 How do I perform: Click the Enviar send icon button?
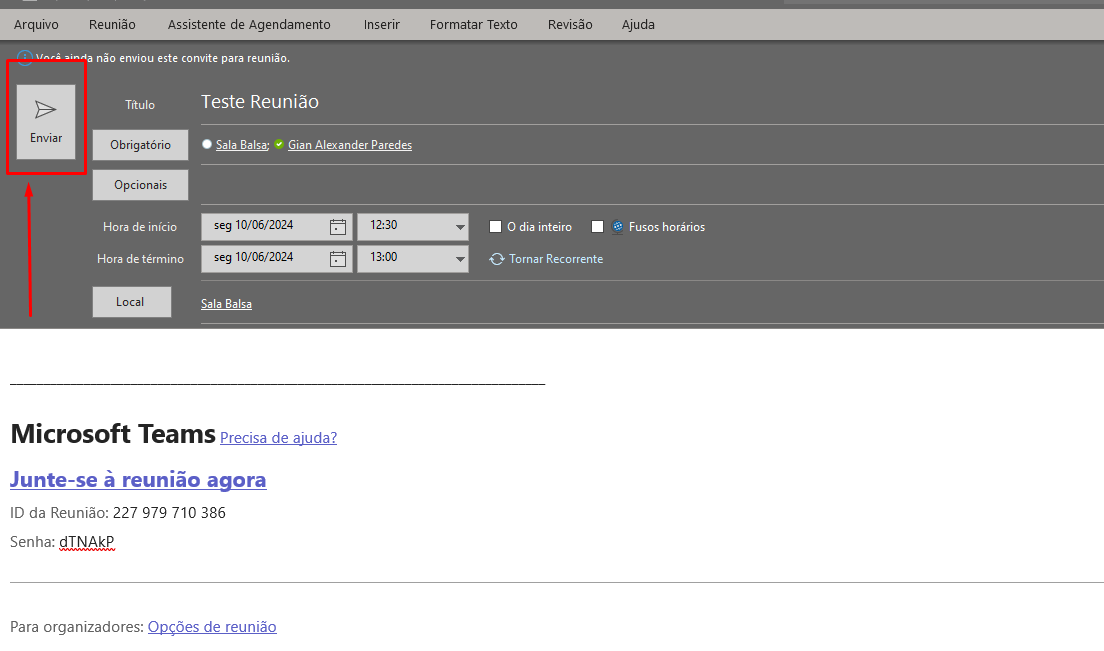(46, 121)
